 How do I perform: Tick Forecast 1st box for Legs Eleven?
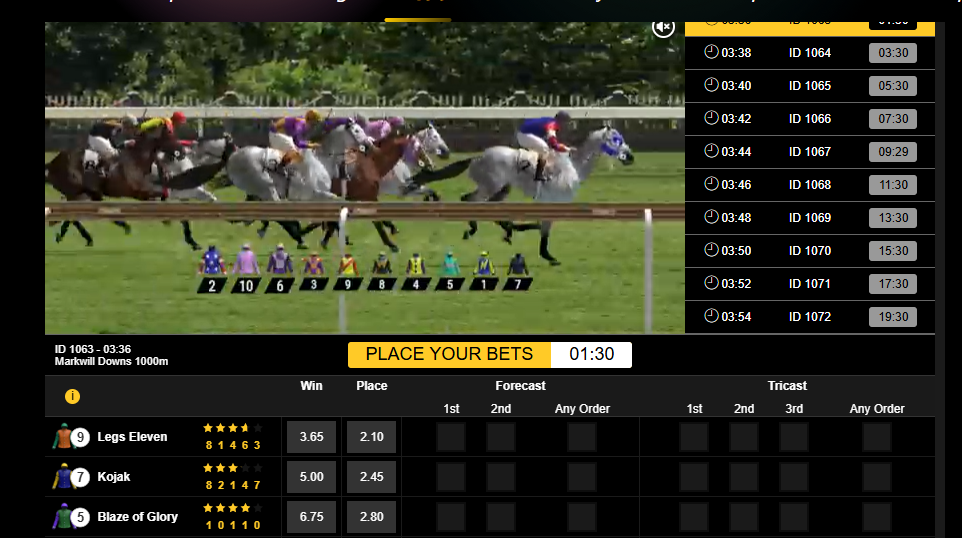pyautogui.click(x=451, y=437)
